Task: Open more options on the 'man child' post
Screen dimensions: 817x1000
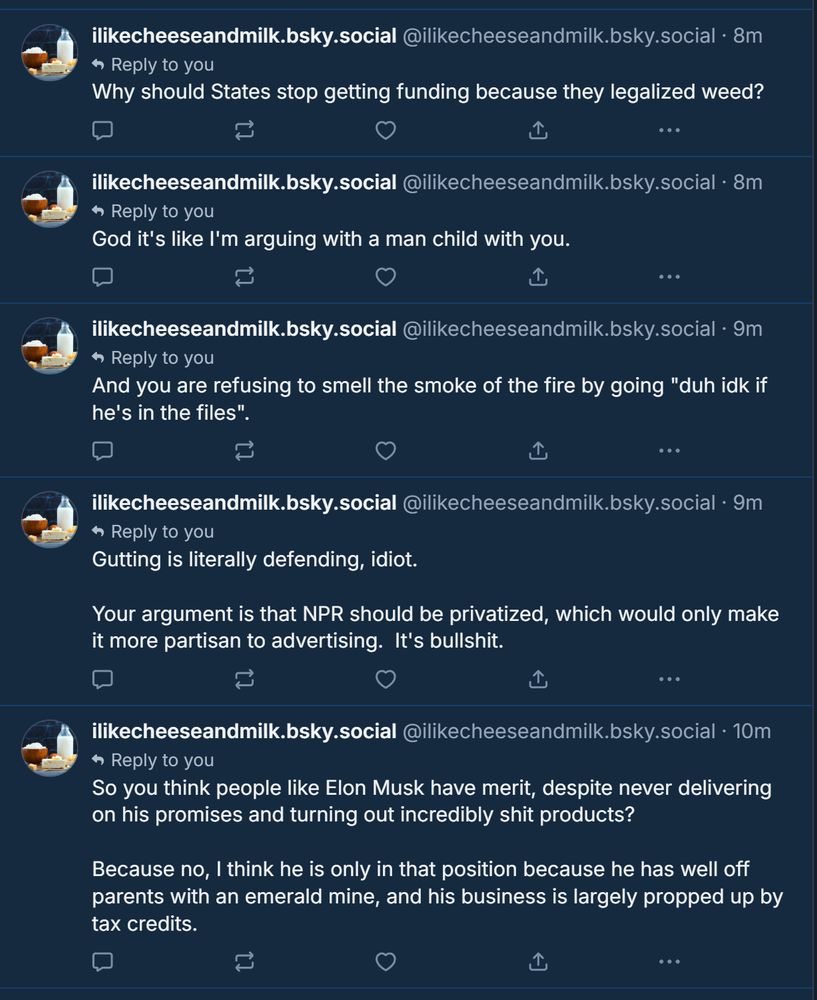Action: 669,277
